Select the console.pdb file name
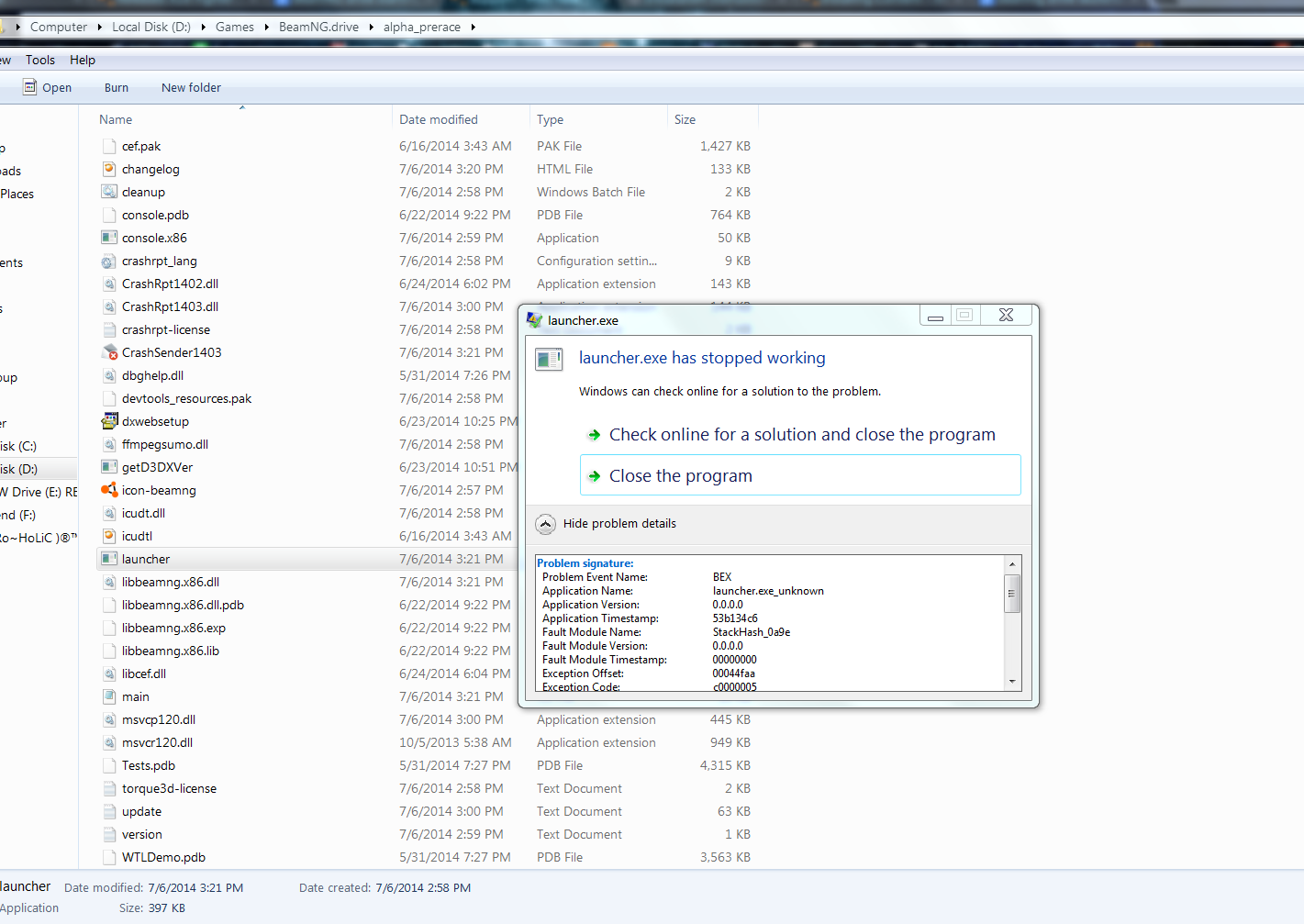This screenshot has height=924, width=1304. click(155, 215)
